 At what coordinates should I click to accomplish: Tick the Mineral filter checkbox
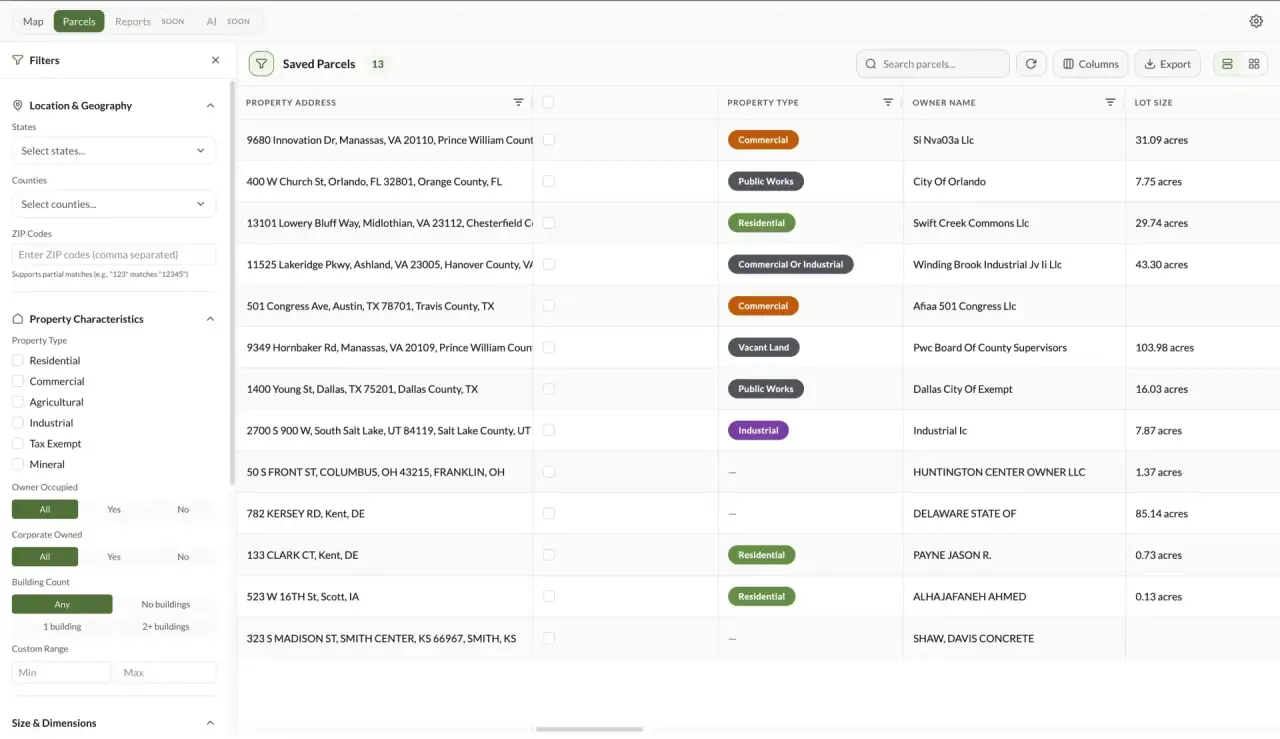[18, 464]
